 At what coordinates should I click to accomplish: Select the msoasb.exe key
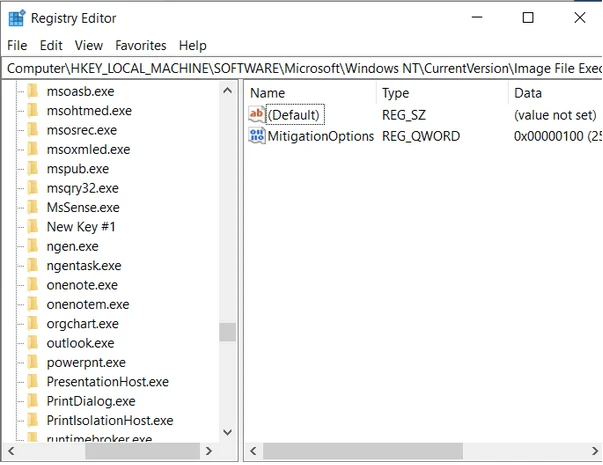[80, 92]
